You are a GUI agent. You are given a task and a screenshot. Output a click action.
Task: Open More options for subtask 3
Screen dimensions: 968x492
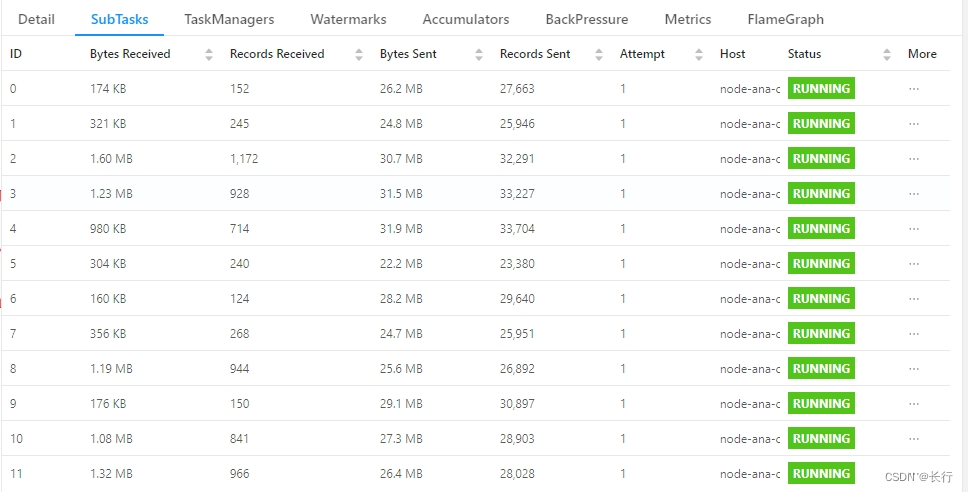click(x=914, y=194)
